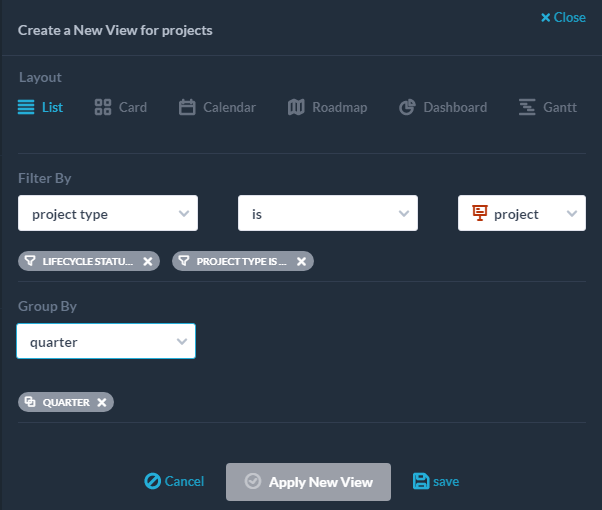
Task: Choose the Dashboard pie chart icon
Action: [407, 107]
